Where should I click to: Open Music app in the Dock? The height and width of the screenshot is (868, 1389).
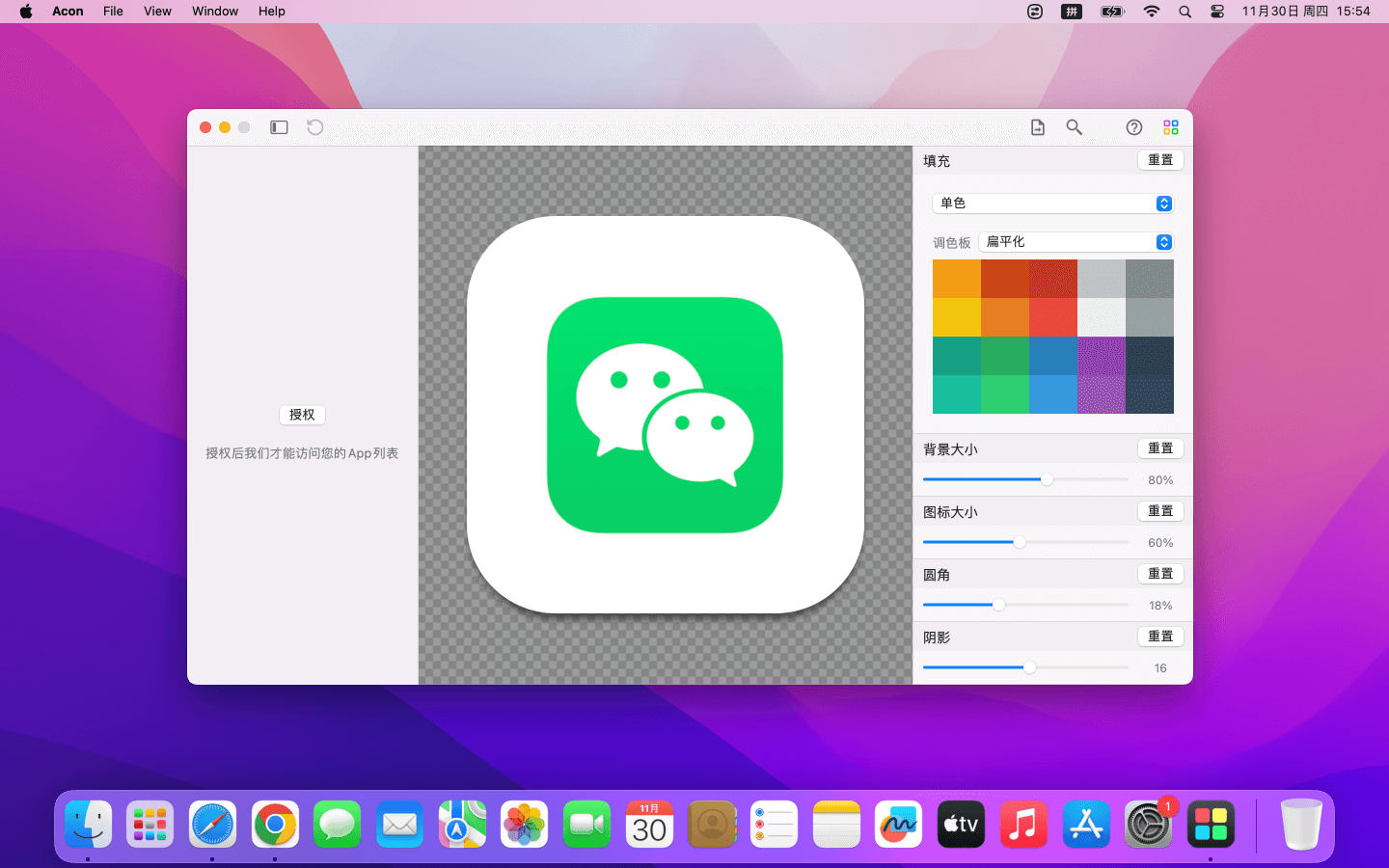pyautogui.click(x=1023, y=825)
